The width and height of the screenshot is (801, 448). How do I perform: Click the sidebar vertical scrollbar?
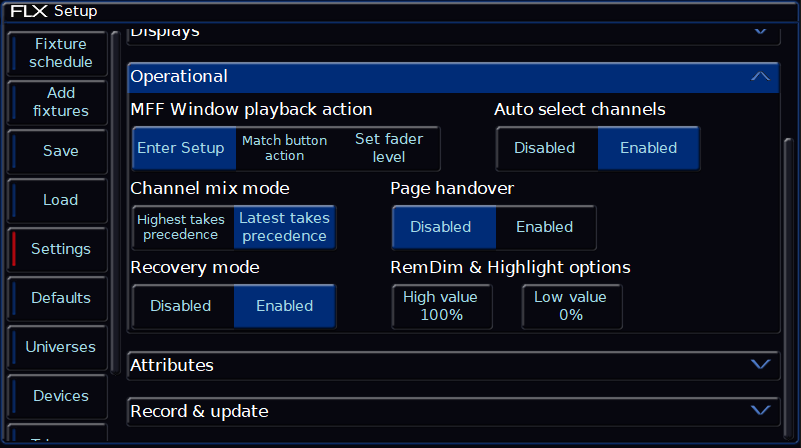115,203
